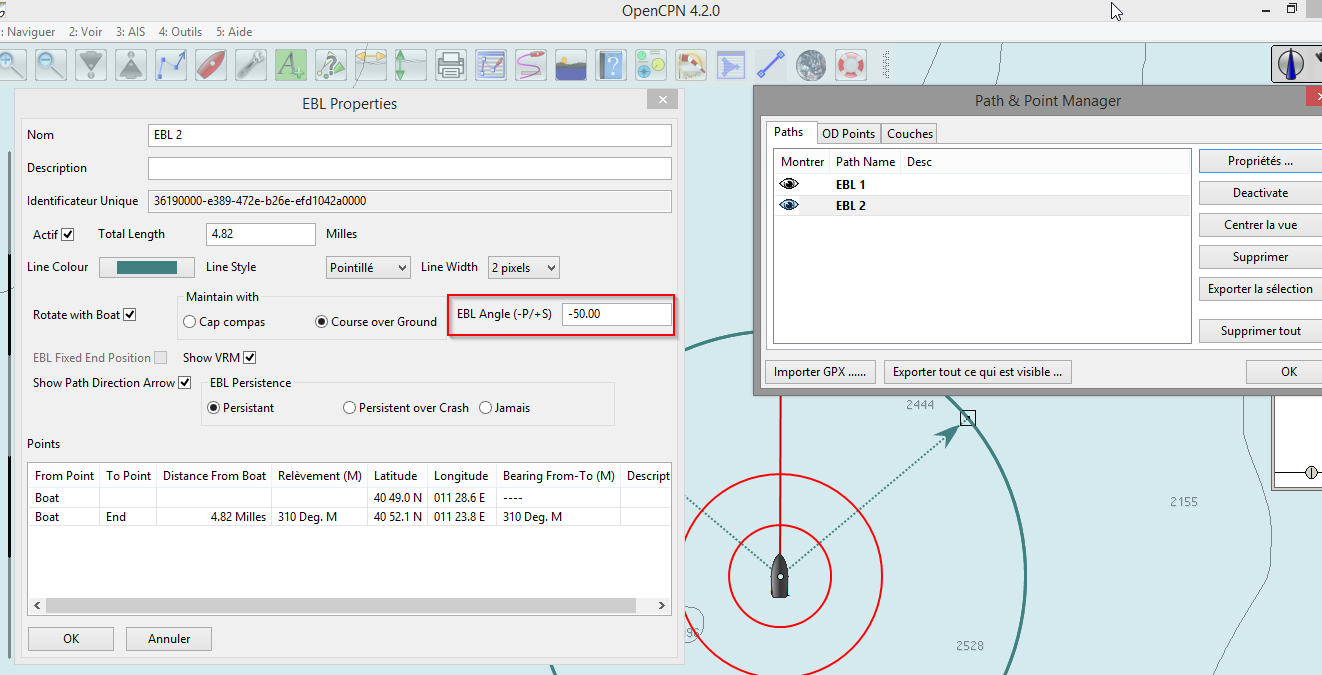Toggle visibility eye for EBL 1
The image size is (1322, 675).
click(x=790, y=184)
